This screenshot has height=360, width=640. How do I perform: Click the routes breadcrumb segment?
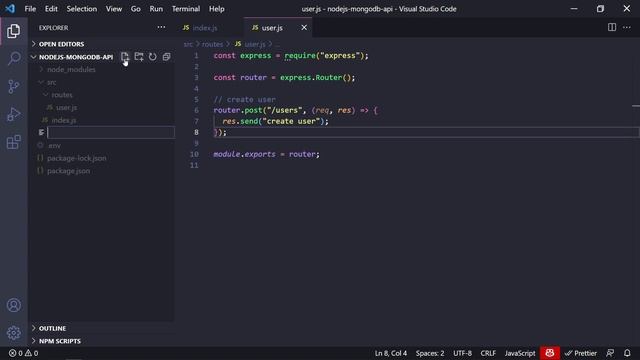click(x=212, y=44)
